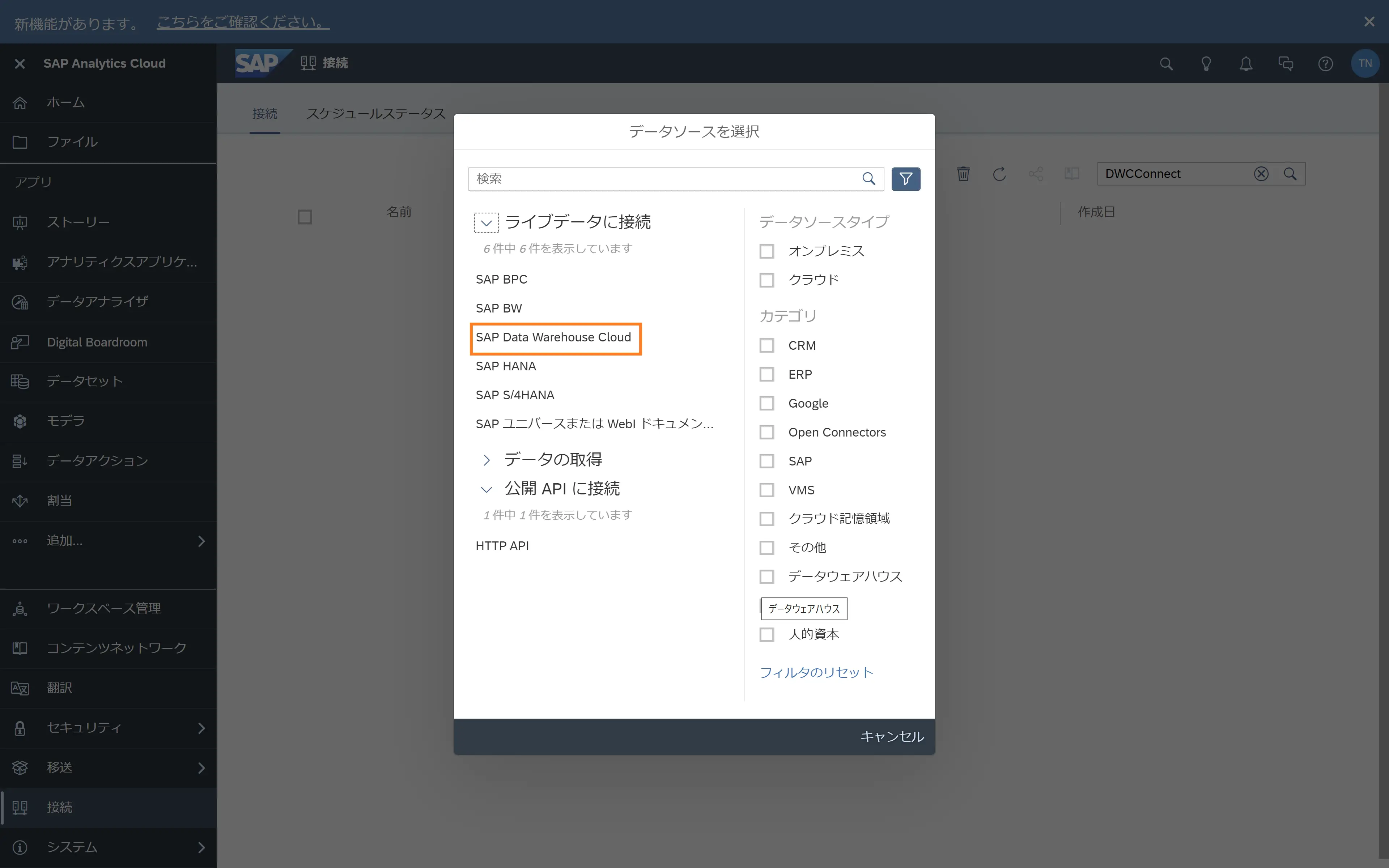Screen dimensions: 1389x868
Task: Open the discussion chat icon in header
Action: [1286, 64]
